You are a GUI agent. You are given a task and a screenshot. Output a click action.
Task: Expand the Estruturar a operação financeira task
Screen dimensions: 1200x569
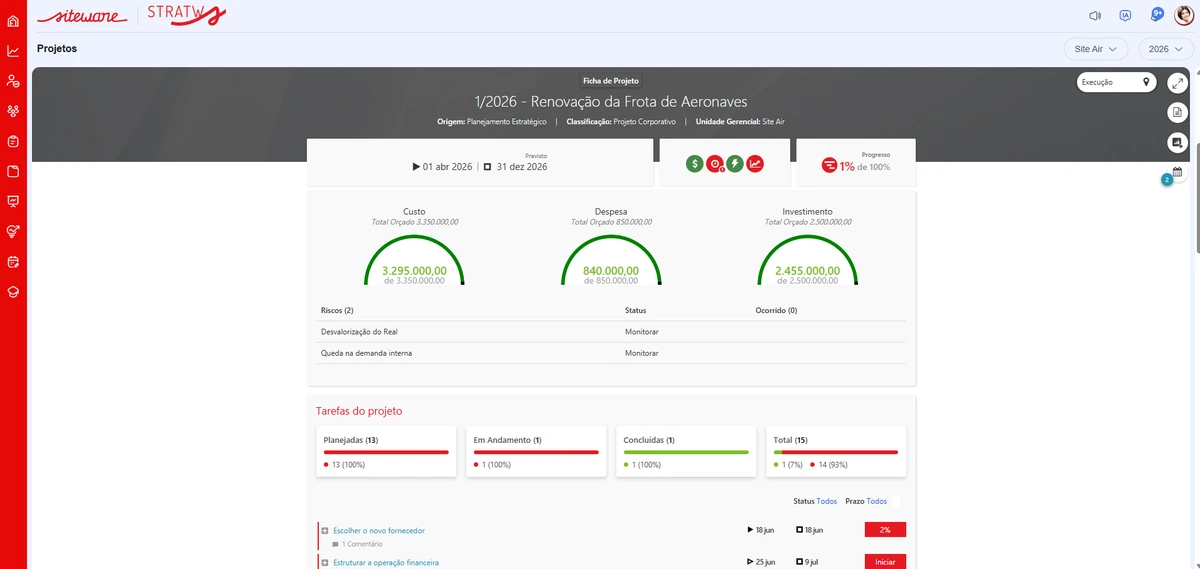click(325, 563)
